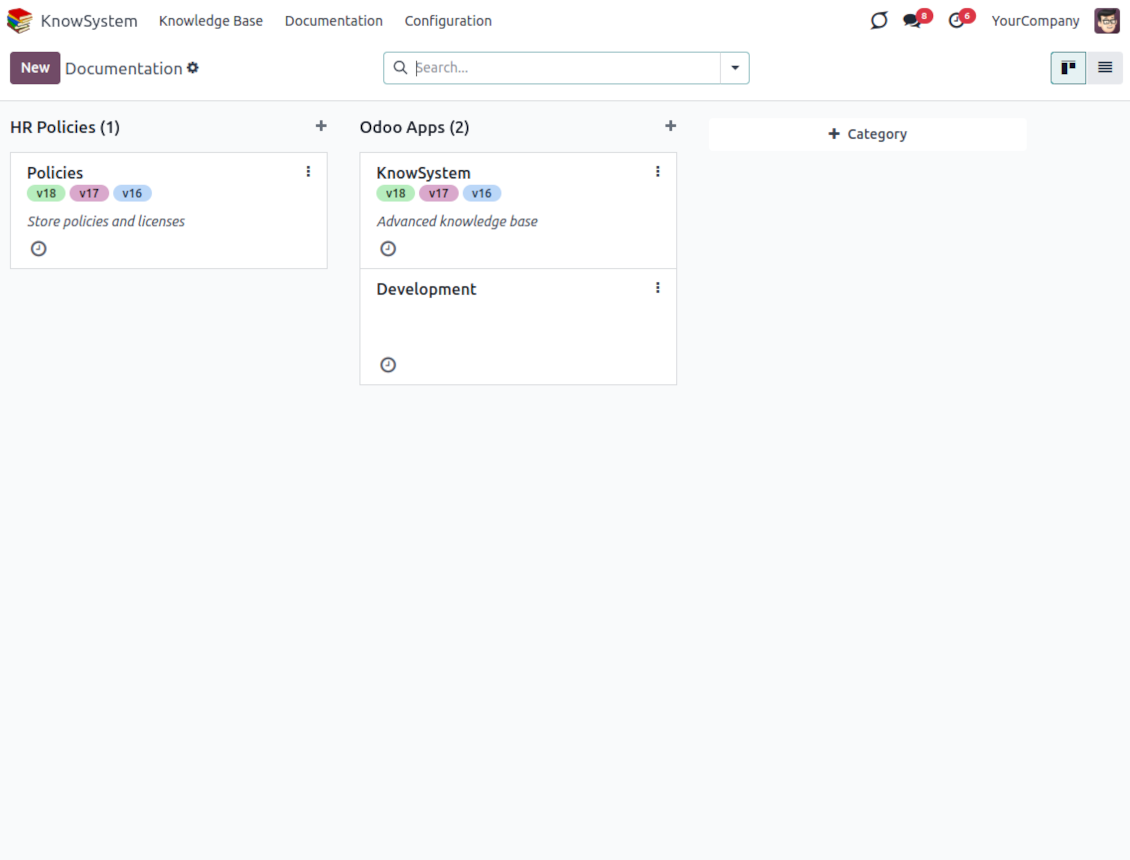The height and width of the screenshot is (860, 1130).
Task: Click the add Category button
Action: 867,134
